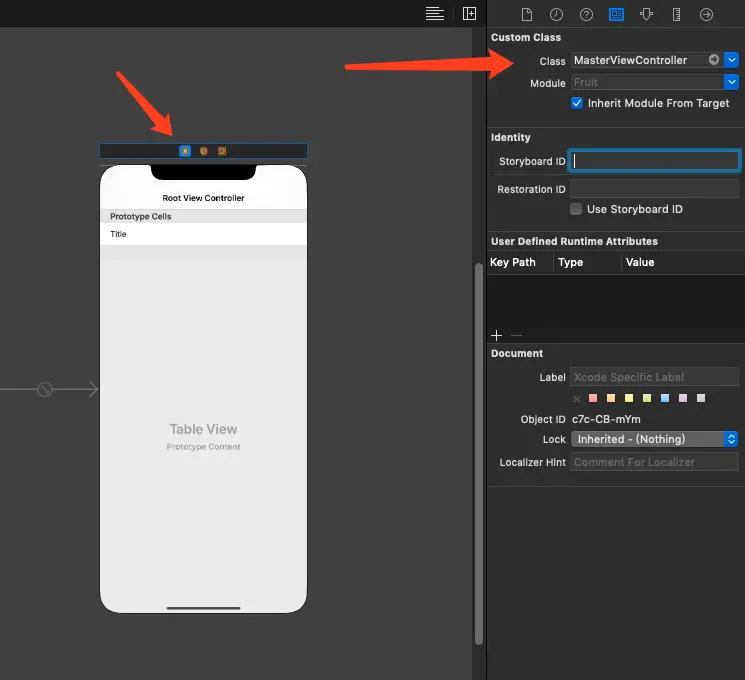Choose the gray label color swatch
745x680 pixels.
point(701,398)
